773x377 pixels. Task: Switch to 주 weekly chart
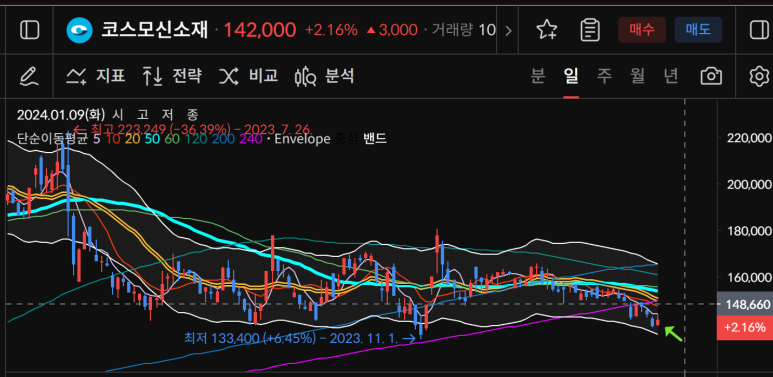point(604,76)
